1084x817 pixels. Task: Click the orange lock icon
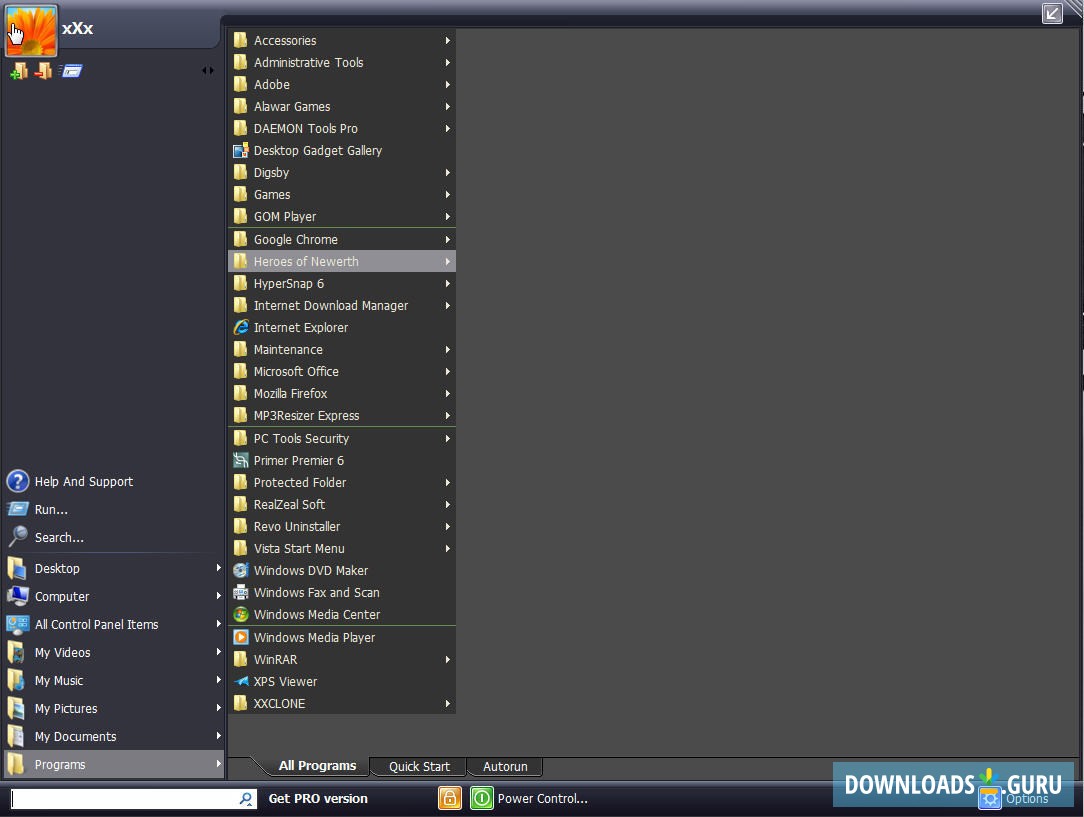point(449,798)
